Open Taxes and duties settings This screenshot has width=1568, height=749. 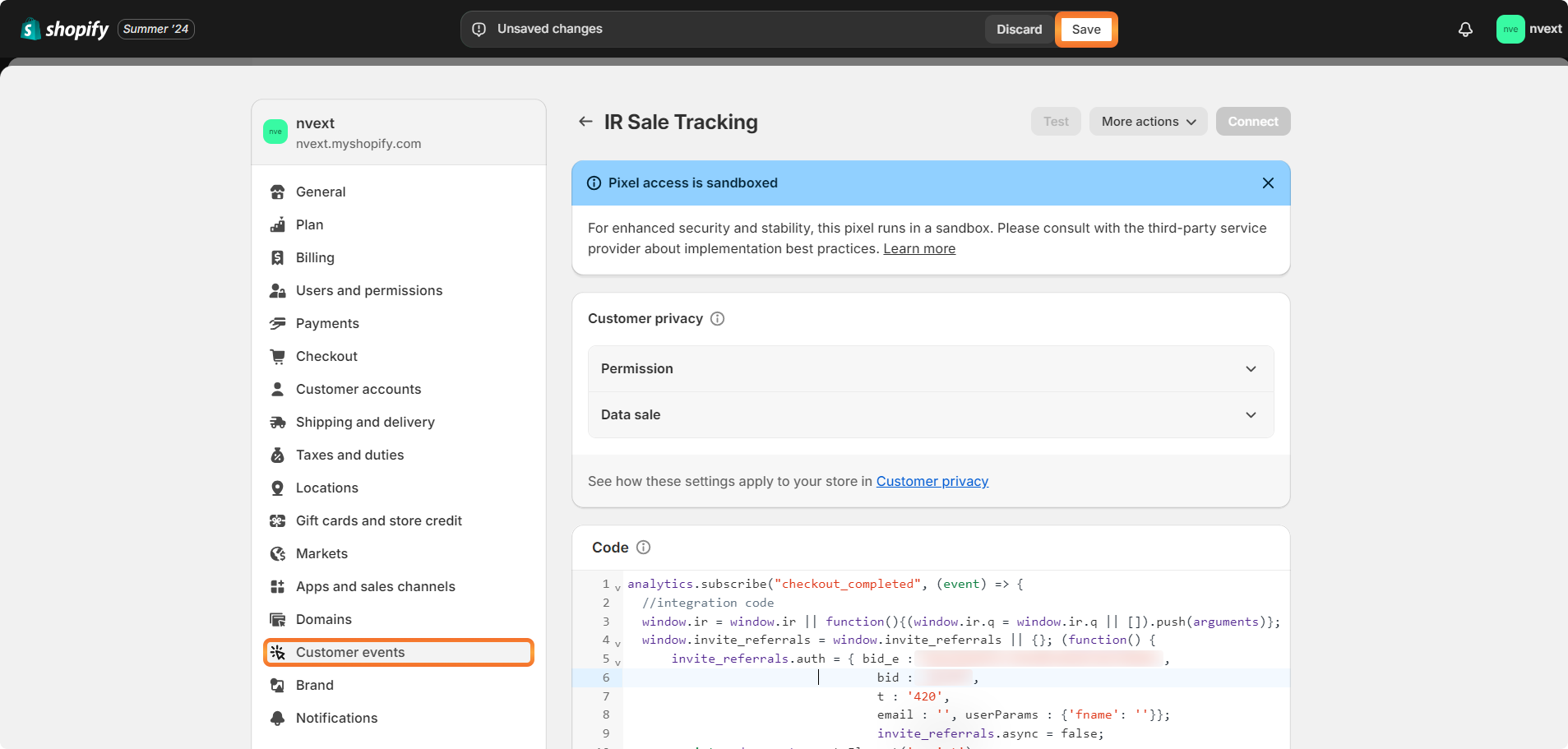click(399, 455)
